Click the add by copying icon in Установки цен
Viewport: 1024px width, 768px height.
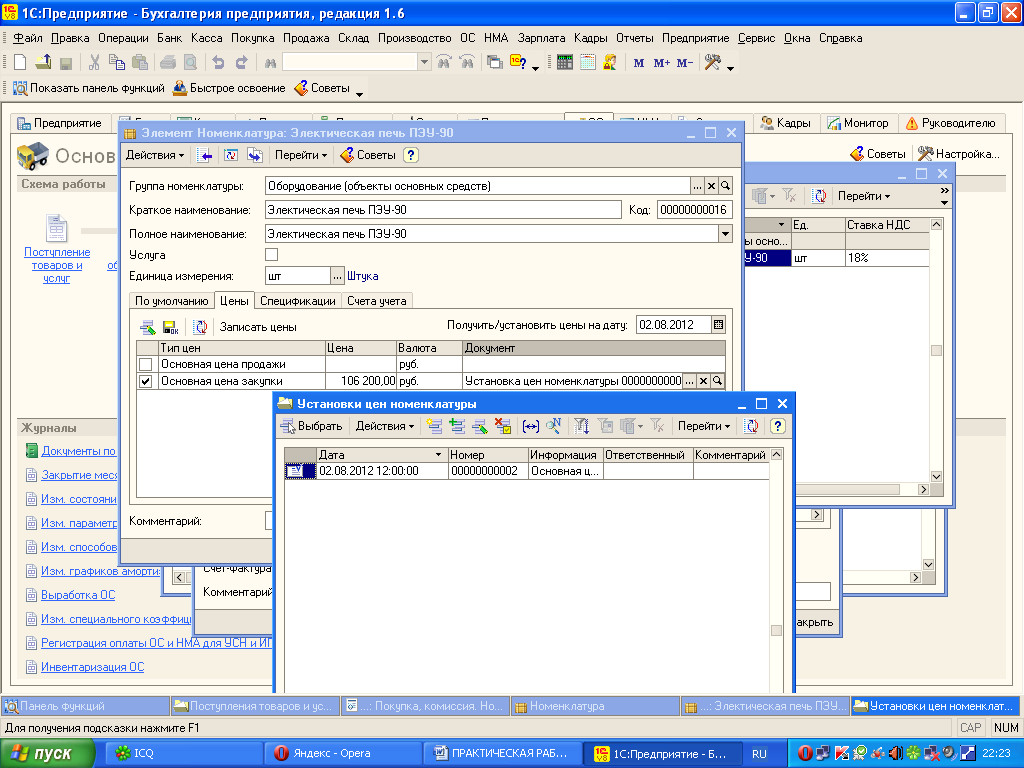point(457,426)
